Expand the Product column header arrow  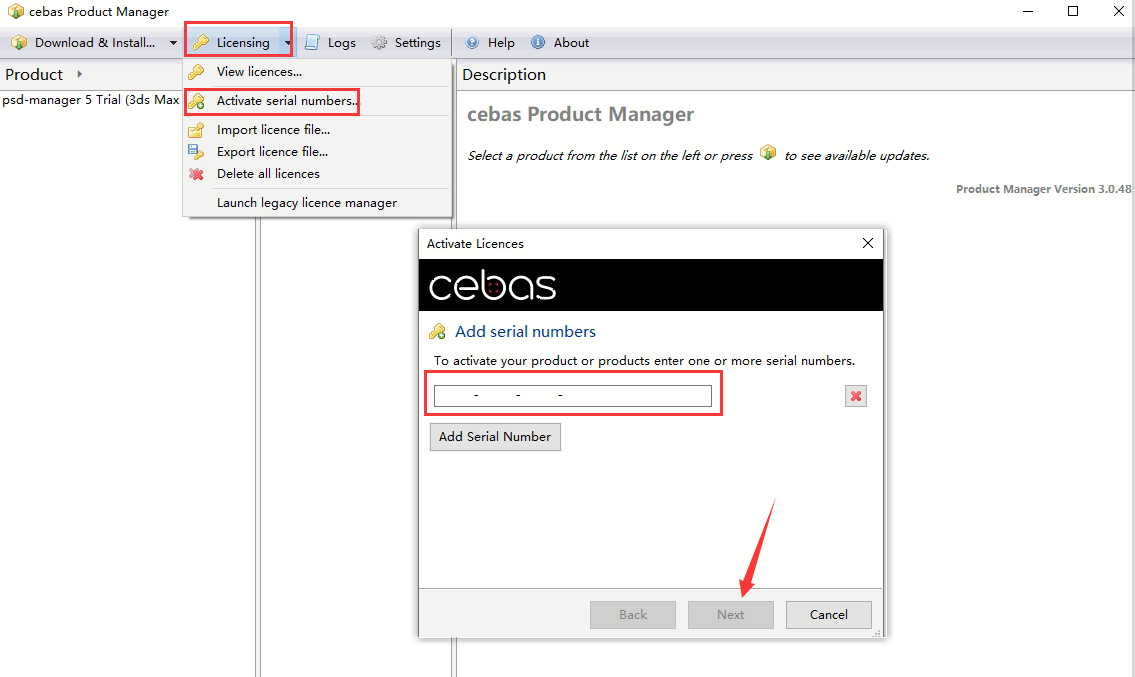[x=80, y=75]
